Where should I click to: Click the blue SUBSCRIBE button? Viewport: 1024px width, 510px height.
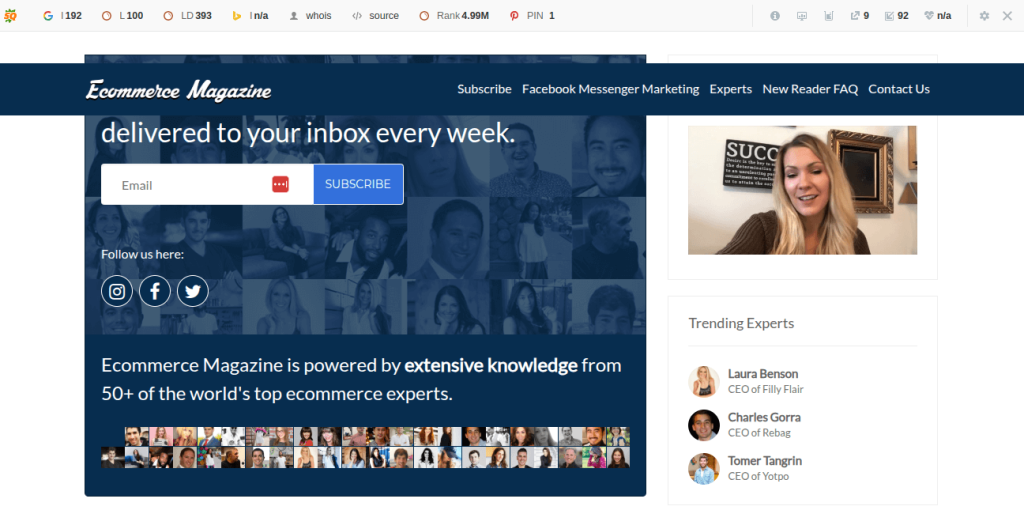coord(358,184)
